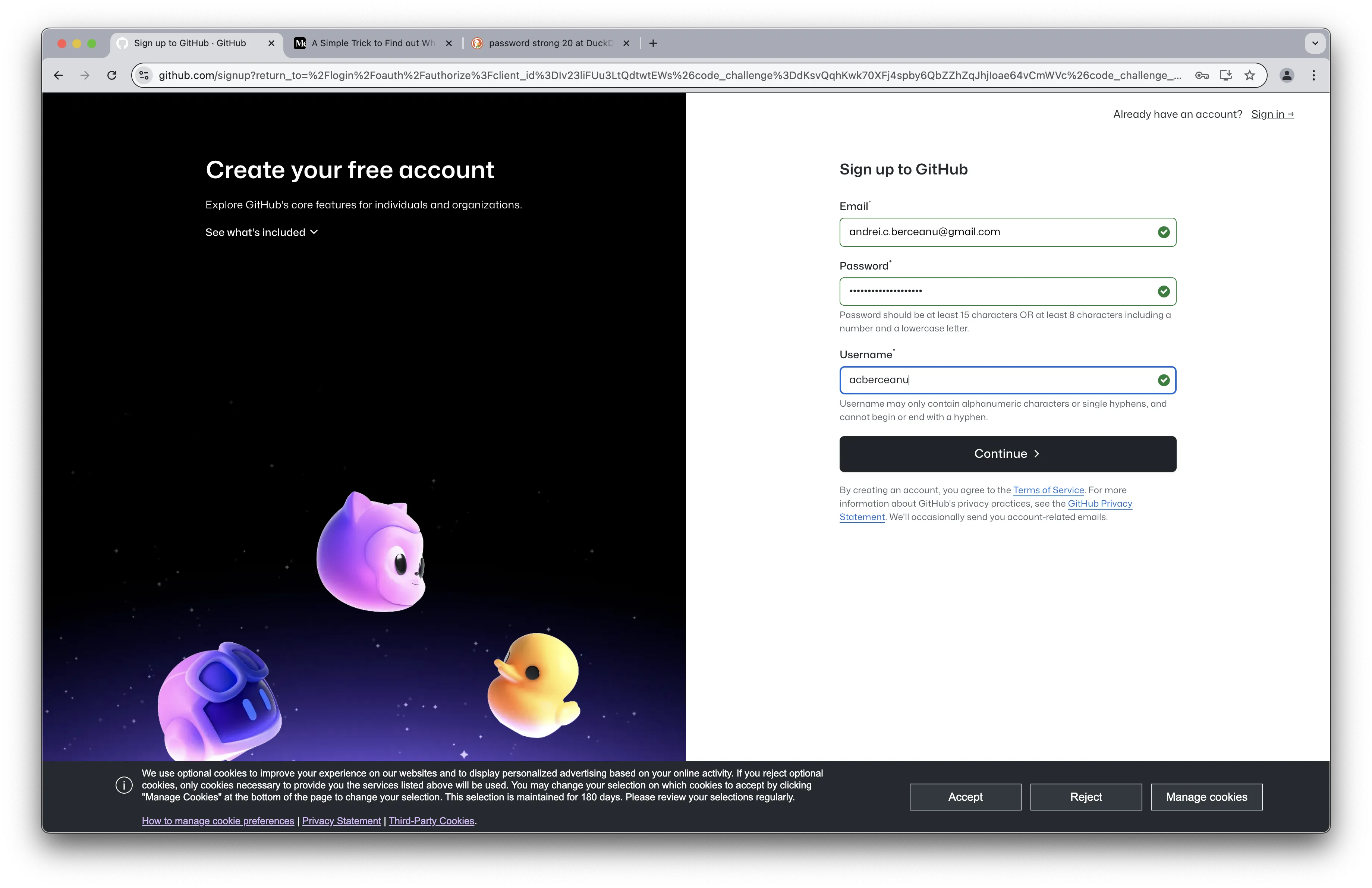The width and height of the screenshot is (1372, 888).
Task: Accept optional cookies
Action: 965,797
